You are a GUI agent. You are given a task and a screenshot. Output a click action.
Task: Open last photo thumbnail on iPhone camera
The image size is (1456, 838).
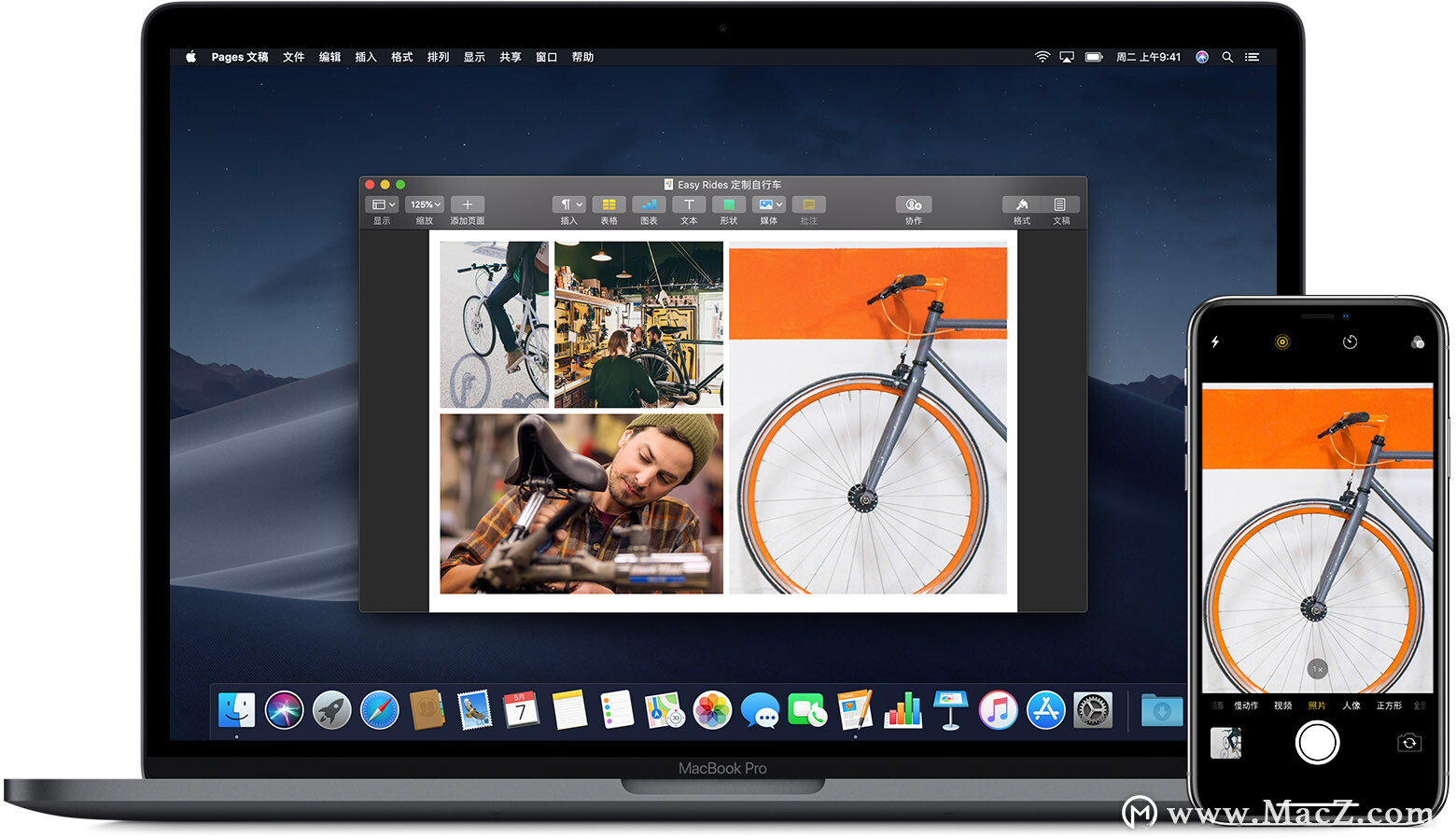point(1225,743)
